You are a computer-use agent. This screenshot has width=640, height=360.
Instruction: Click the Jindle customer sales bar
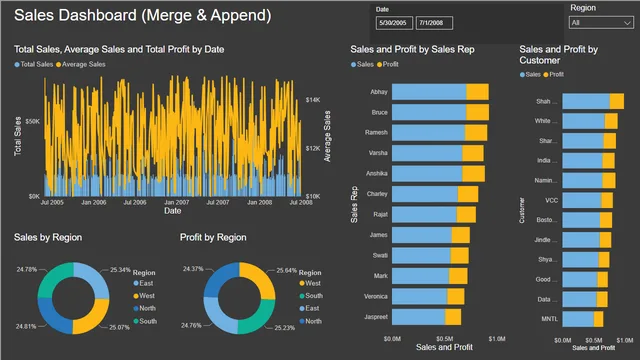[581, 240]
